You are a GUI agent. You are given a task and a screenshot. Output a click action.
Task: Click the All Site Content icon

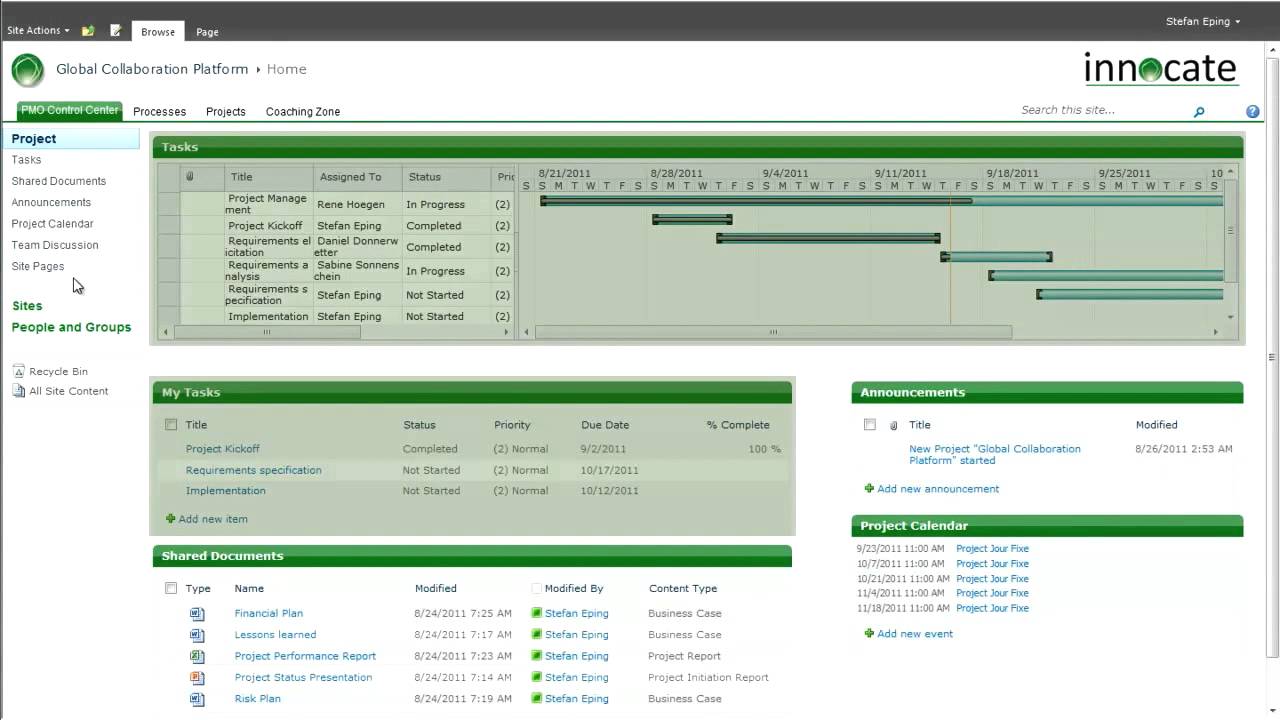tap(19, 391)
